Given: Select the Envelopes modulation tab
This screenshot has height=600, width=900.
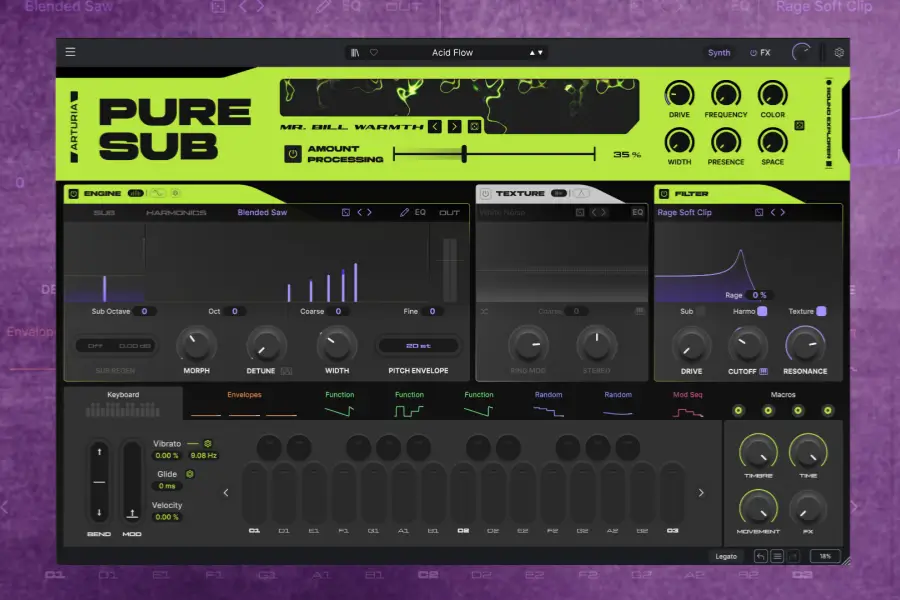Looking at the screenshot, I should pyautogui.click(x=244, y=403).
